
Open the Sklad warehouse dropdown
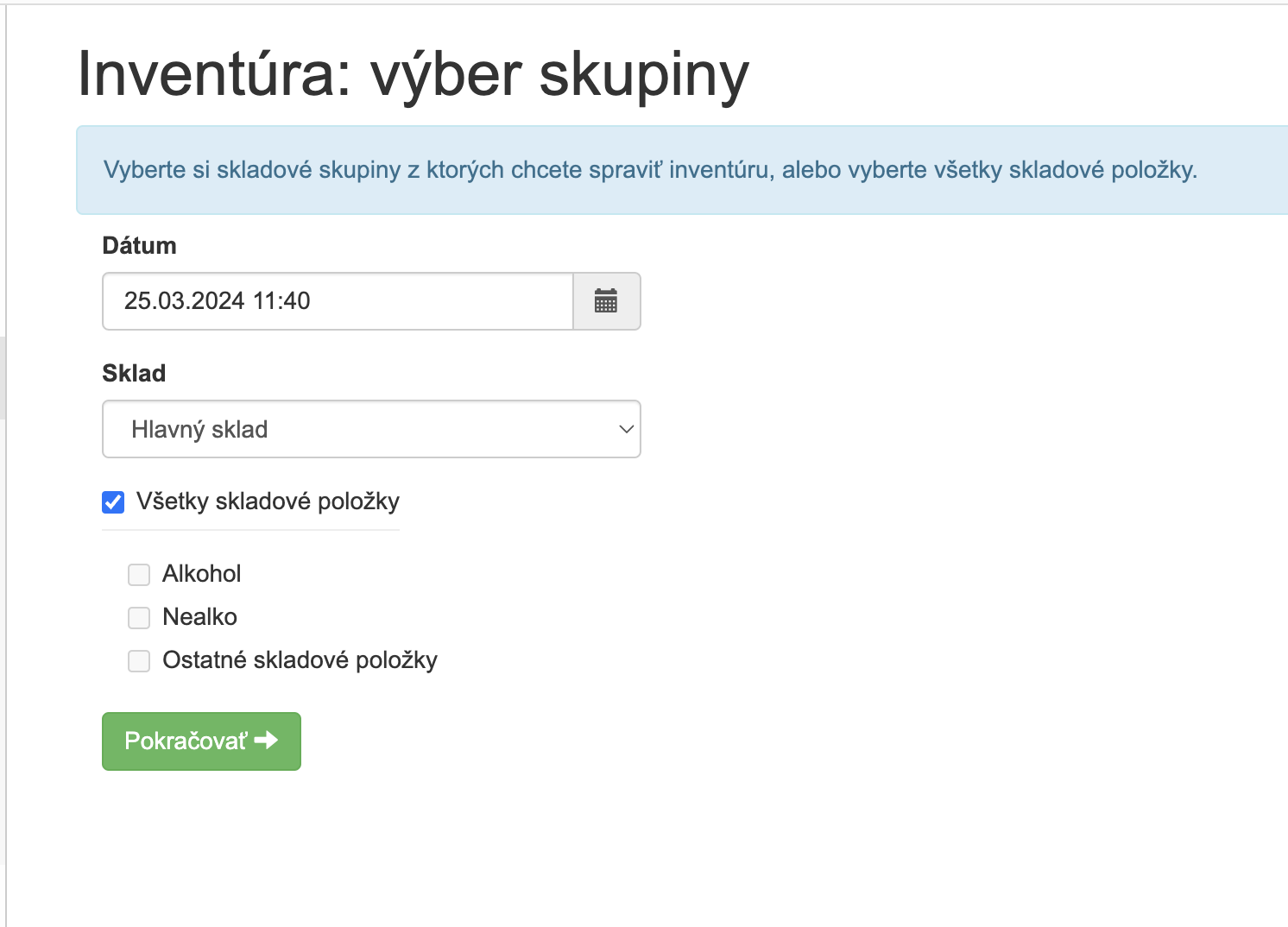[371, 429]
